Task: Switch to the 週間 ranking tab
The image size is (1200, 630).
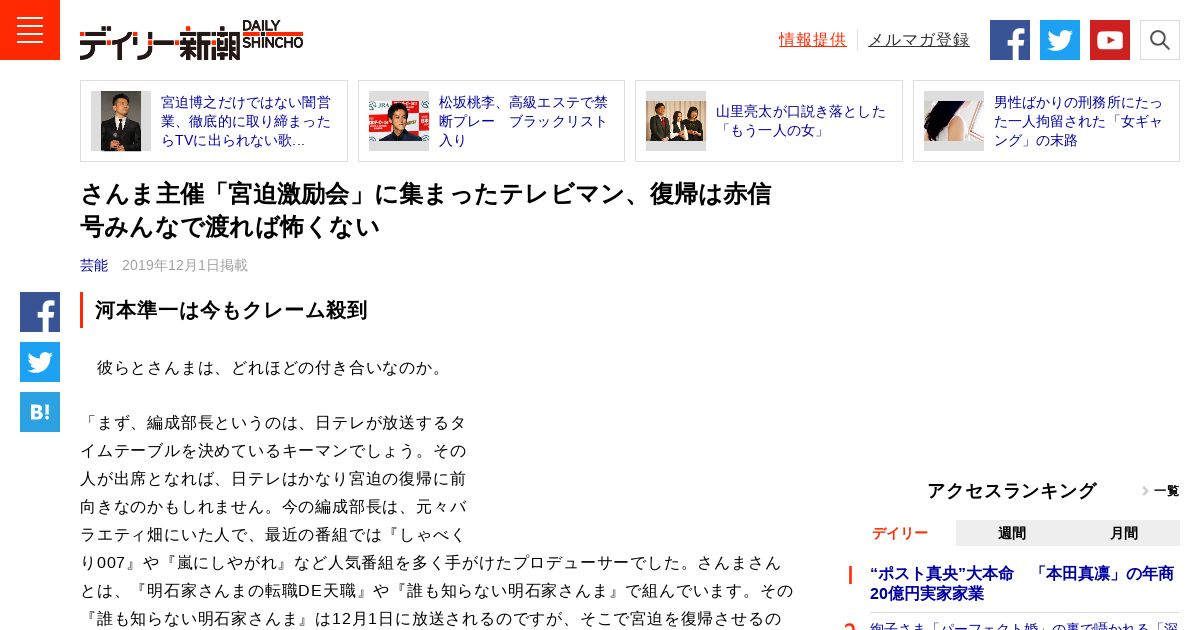Action: [x=1012, y=533]
